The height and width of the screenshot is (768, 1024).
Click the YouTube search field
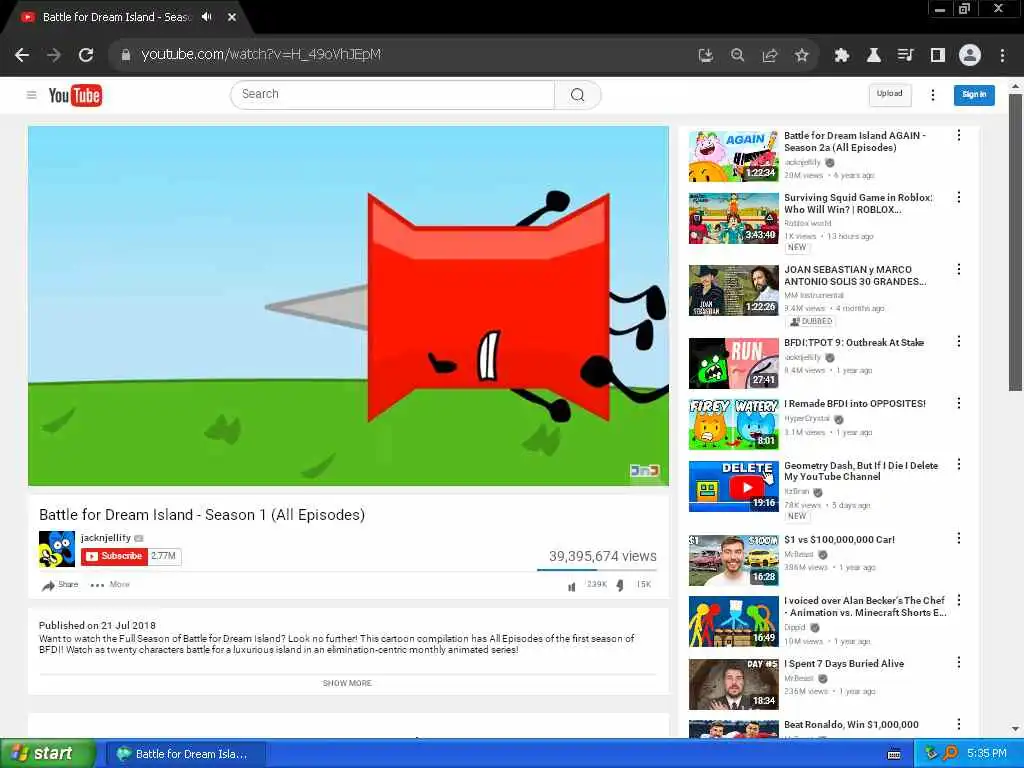pyautogui.click(x=392, y=95)
